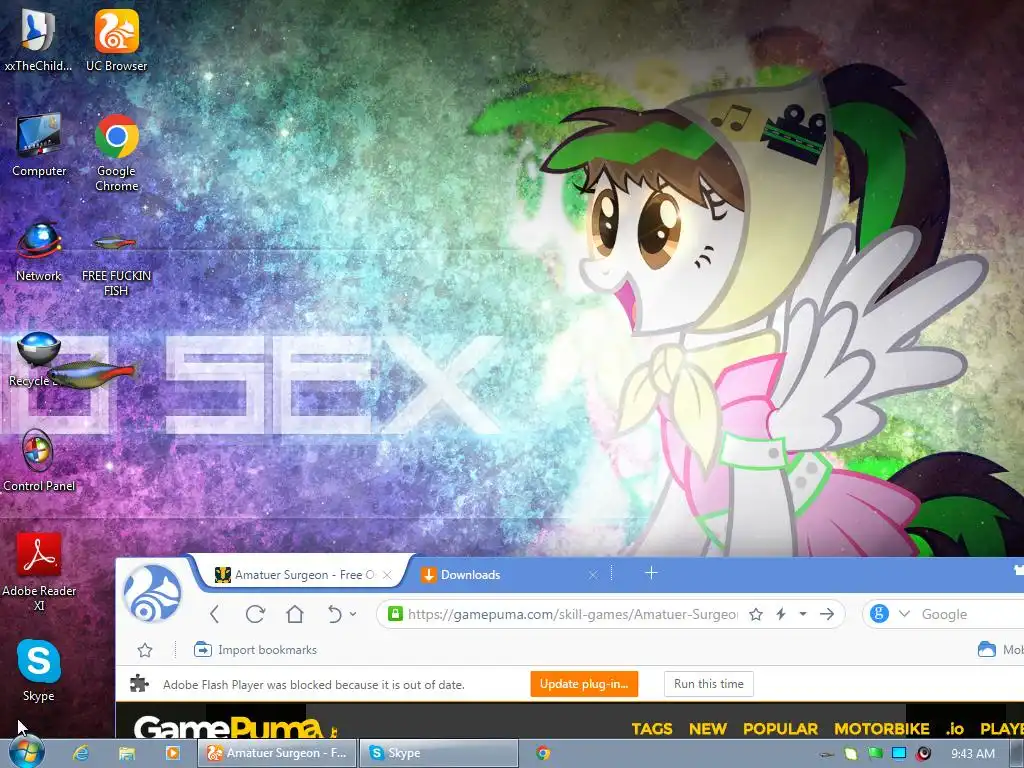Reload the page with the refresh icon
Screen dimensions: 1024x768
(x=255, y=614)
